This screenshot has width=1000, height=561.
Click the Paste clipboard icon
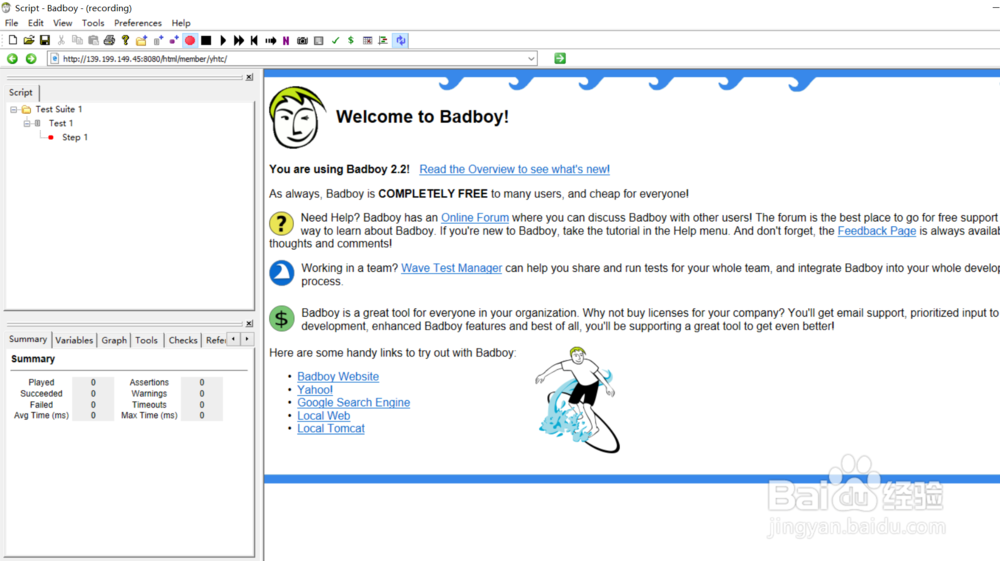pyautogui.click(x=93, y=40)
